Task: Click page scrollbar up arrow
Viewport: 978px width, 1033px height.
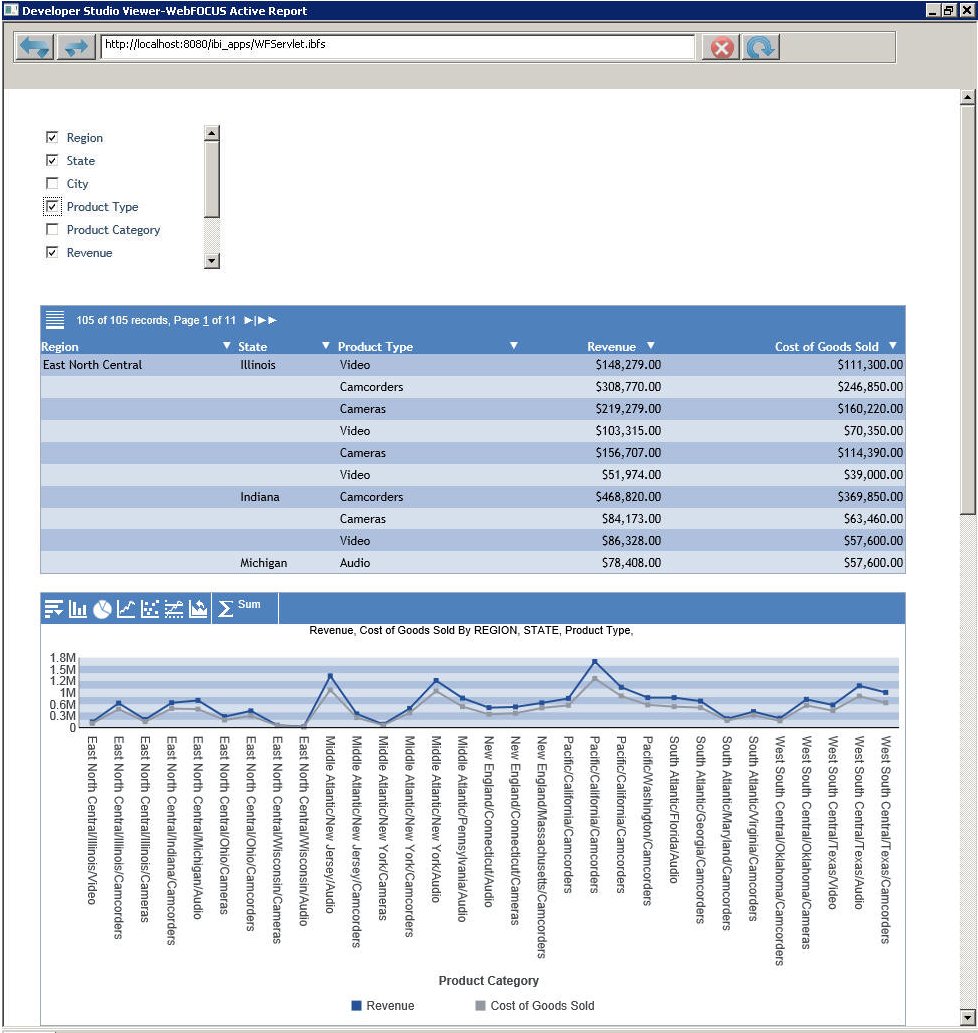Action: pyautogui.click(x=967, y=98)
